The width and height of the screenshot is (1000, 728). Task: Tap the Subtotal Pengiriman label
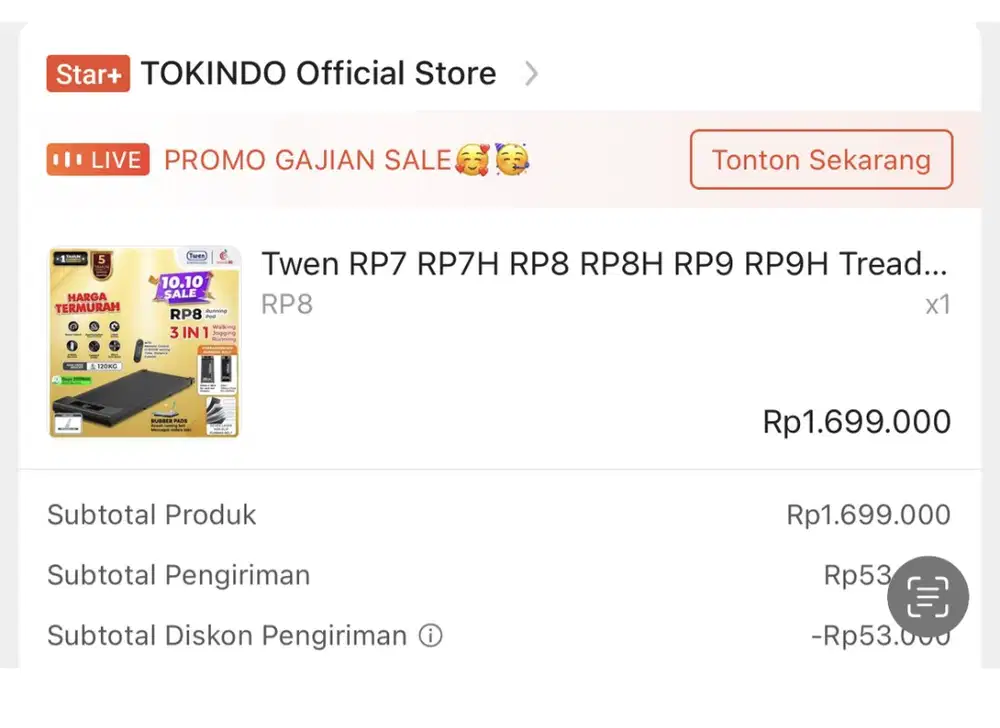click(x=179, y=575)
